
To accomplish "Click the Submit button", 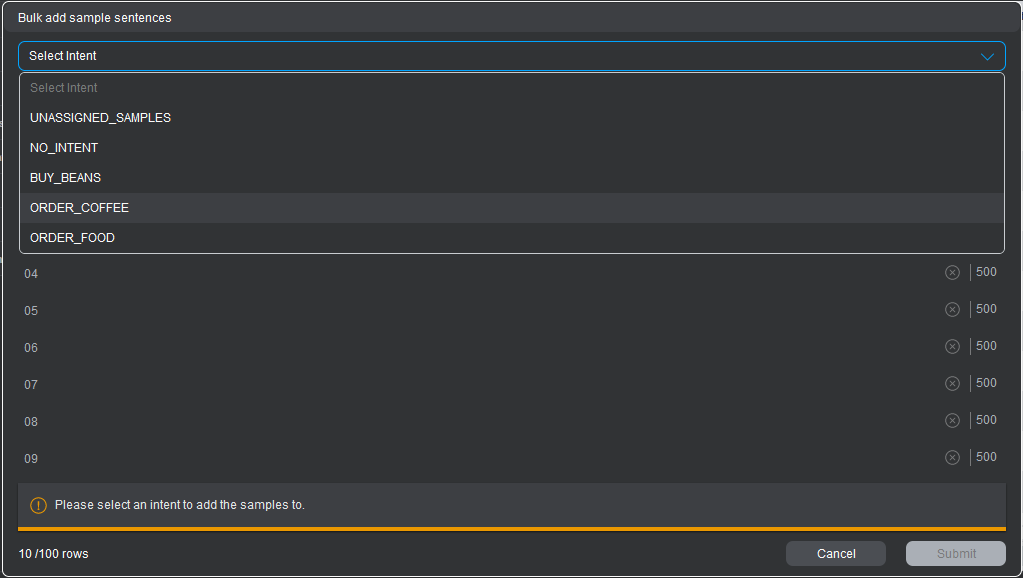I will pos(955,554).
